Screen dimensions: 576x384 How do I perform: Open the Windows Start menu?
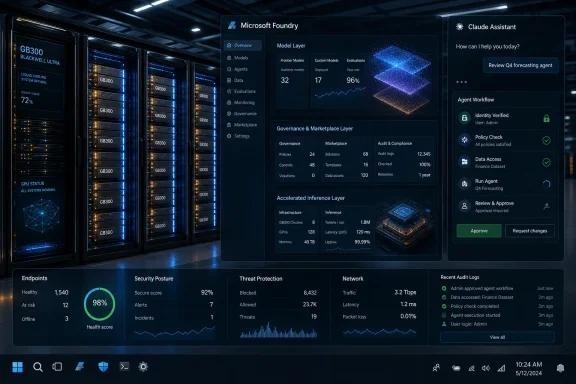click(17, 367)
